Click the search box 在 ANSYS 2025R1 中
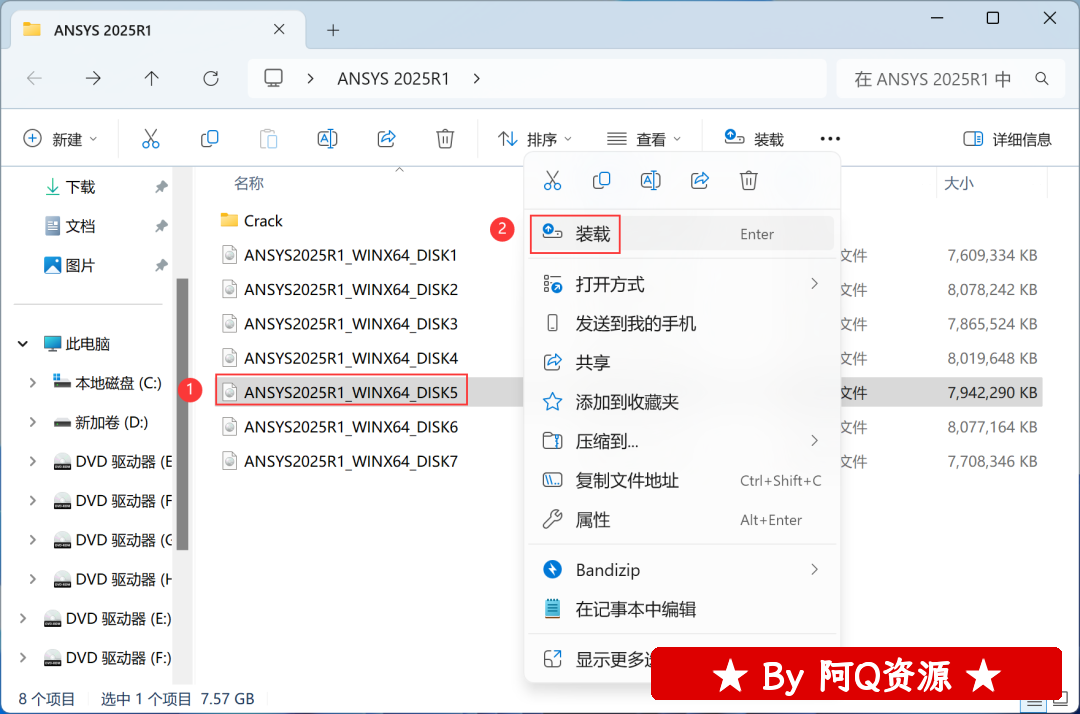The image size is (1080, 714). click(x=952, y=78)
